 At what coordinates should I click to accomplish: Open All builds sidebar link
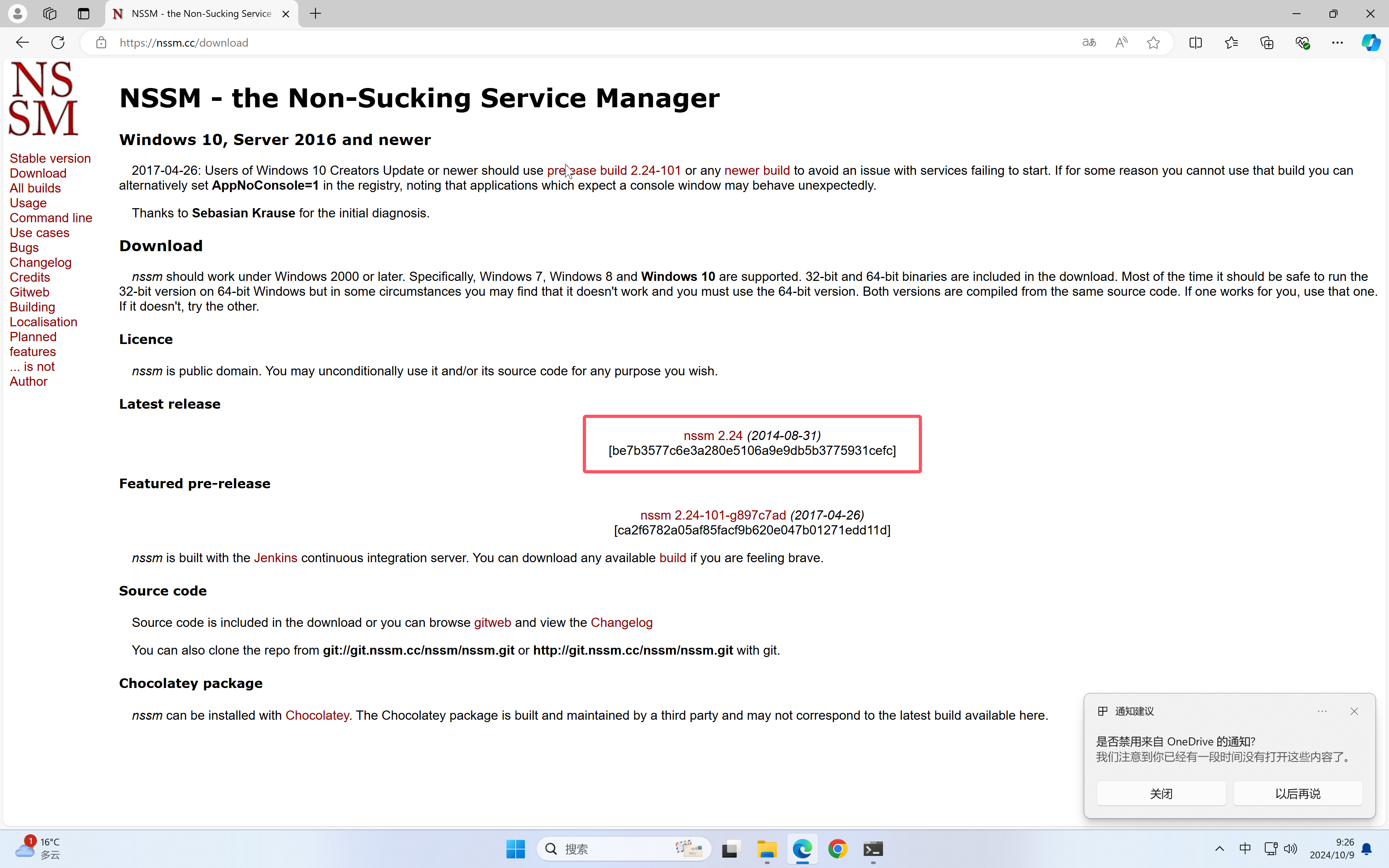tap(35, 188)
